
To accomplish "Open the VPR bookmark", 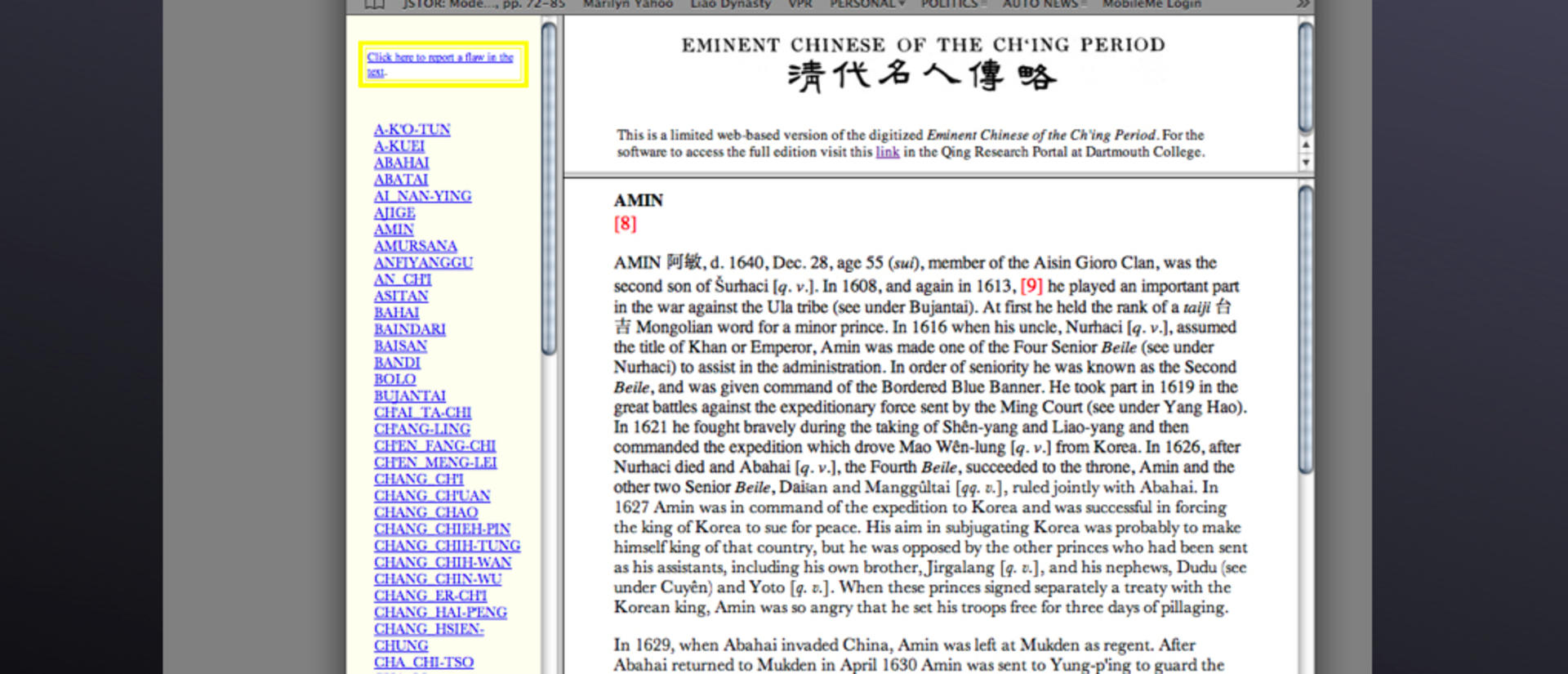I will point(800,4).
